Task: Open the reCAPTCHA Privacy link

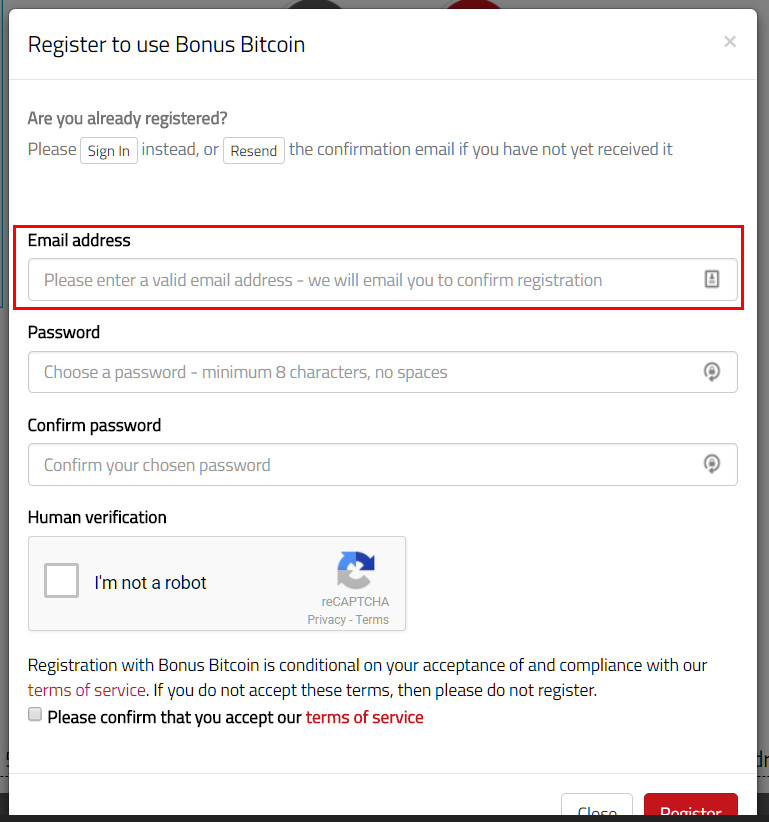Action: (x=326, y=620)
